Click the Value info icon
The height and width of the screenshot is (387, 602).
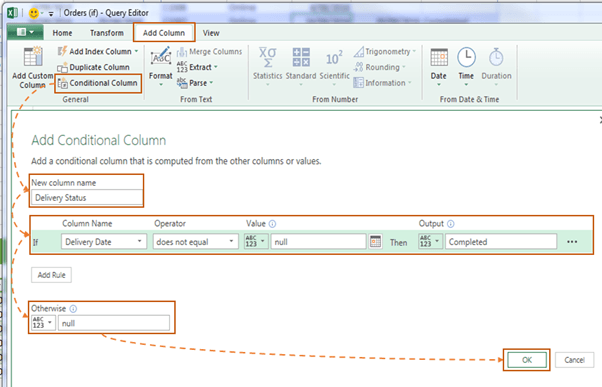coord(272,224)
